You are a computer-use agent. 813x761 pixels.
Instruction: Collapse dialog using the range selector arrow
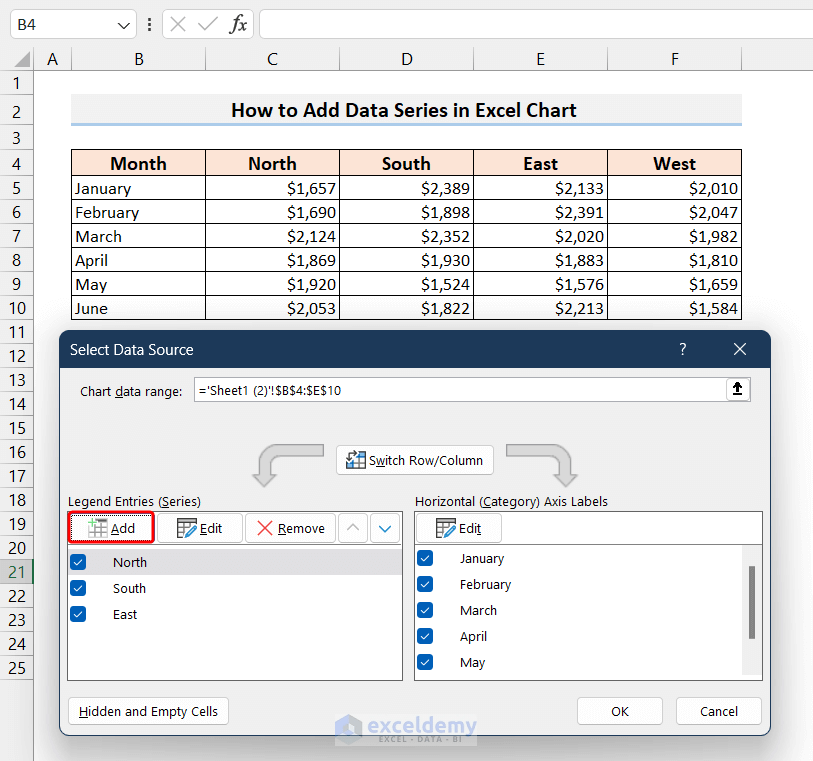point(737,389)
